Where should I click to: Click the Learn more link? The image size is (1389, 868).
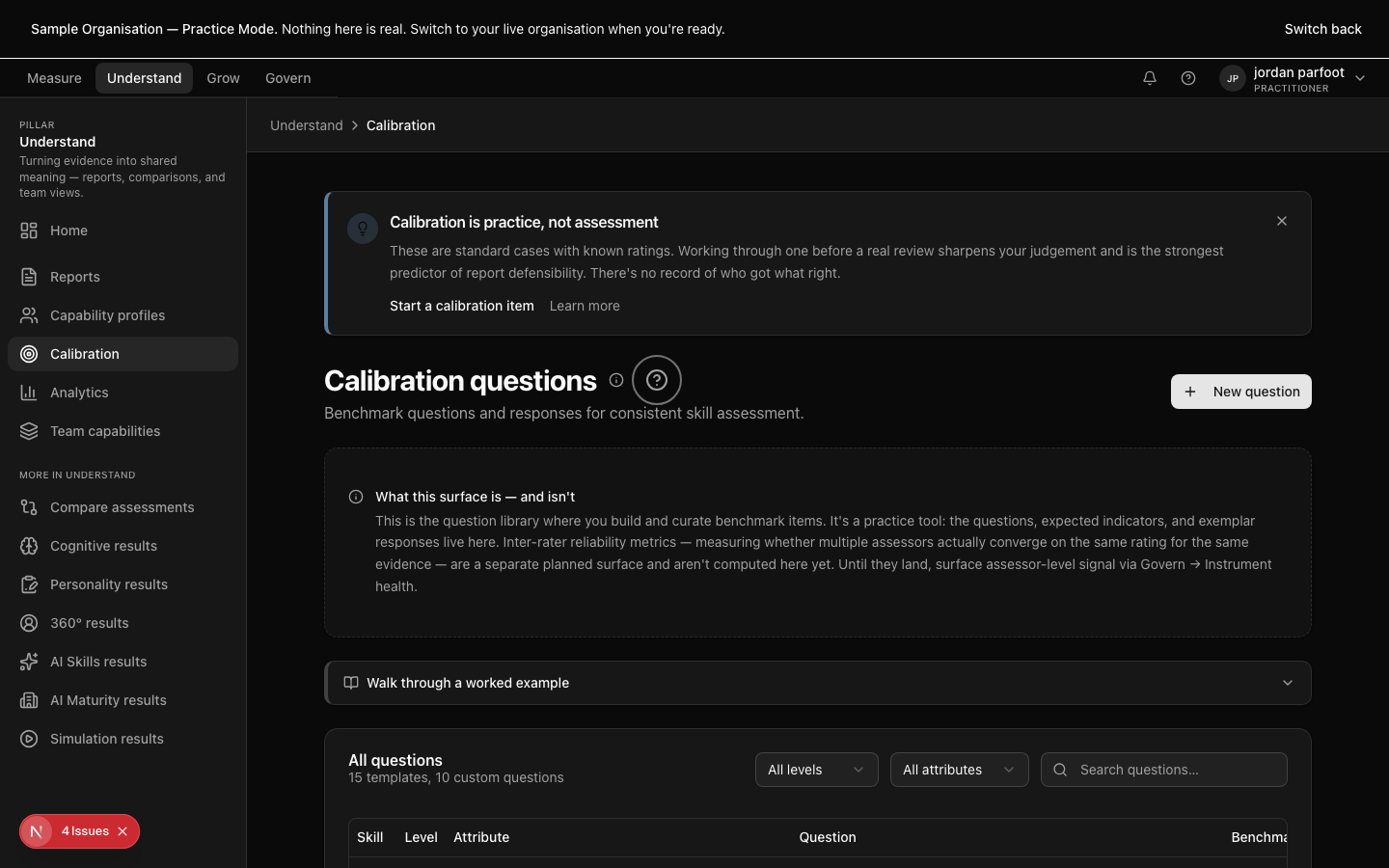pyautogui.click(x=585, y=306)
